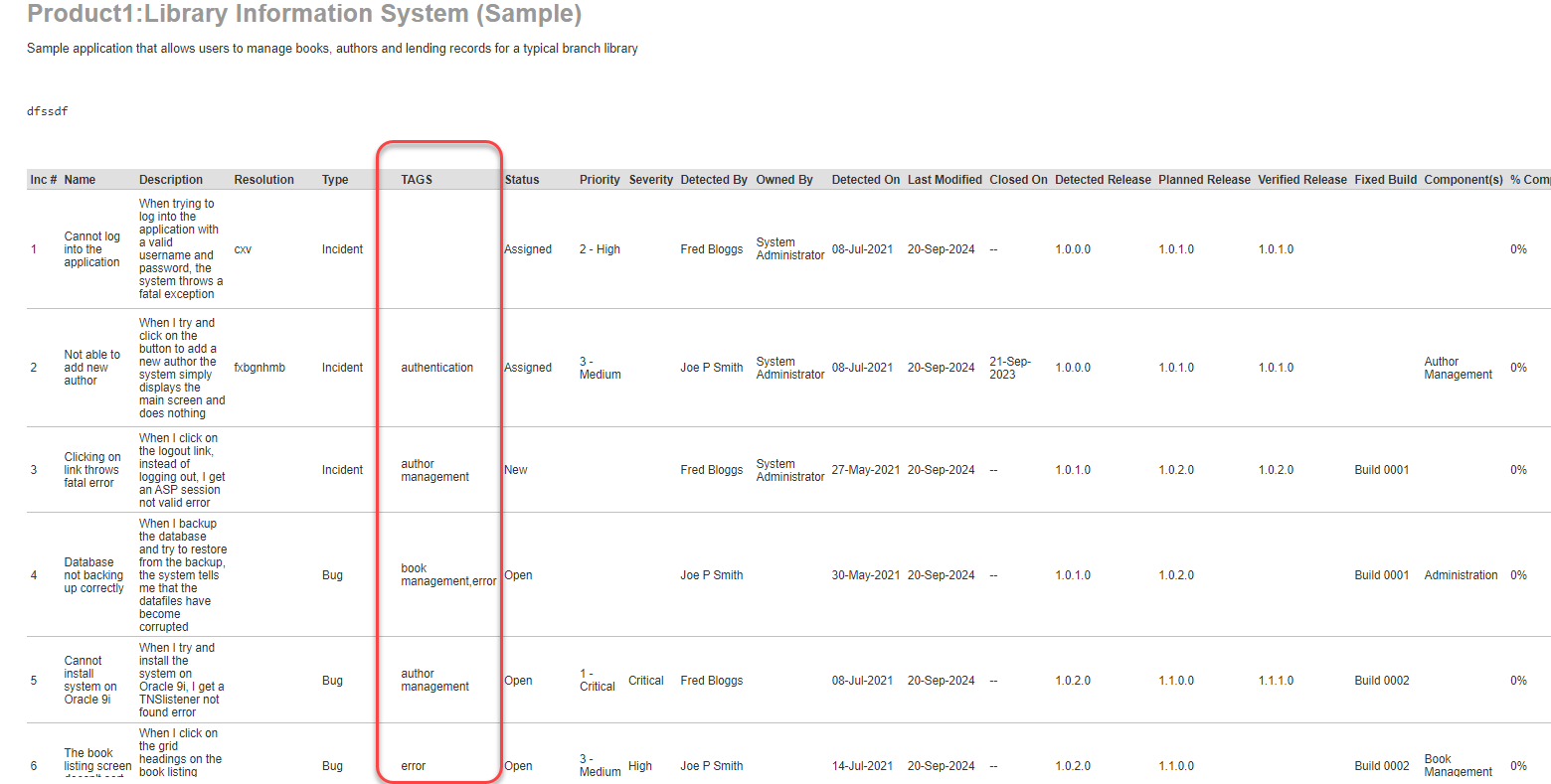
Task: Select the Last Modified column header
Action: tap(944, 180)
